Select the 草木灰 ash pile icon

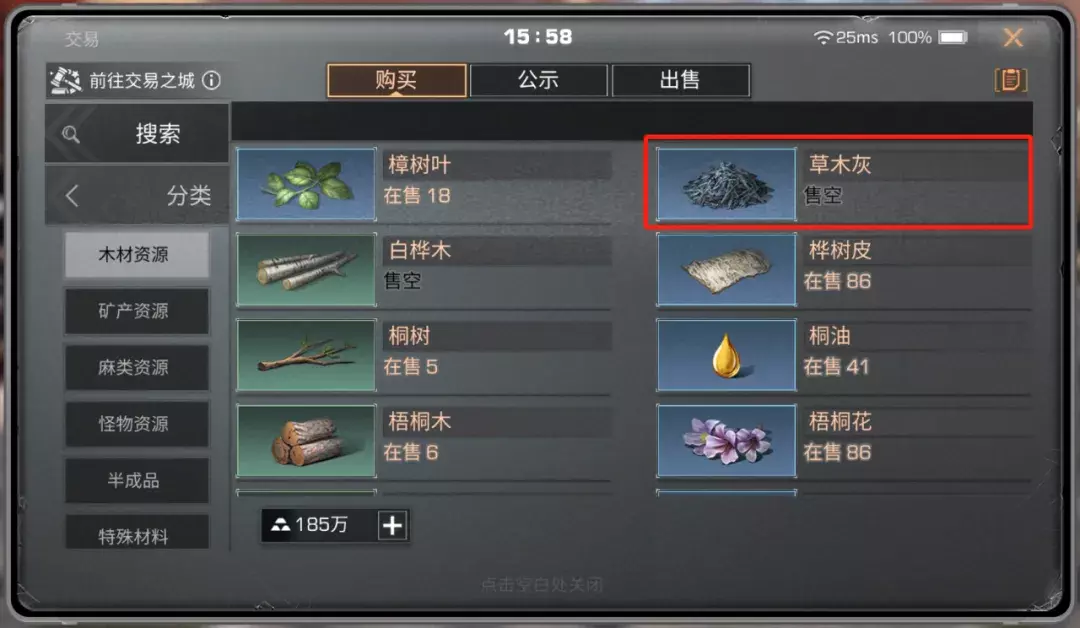pos(727,184)
